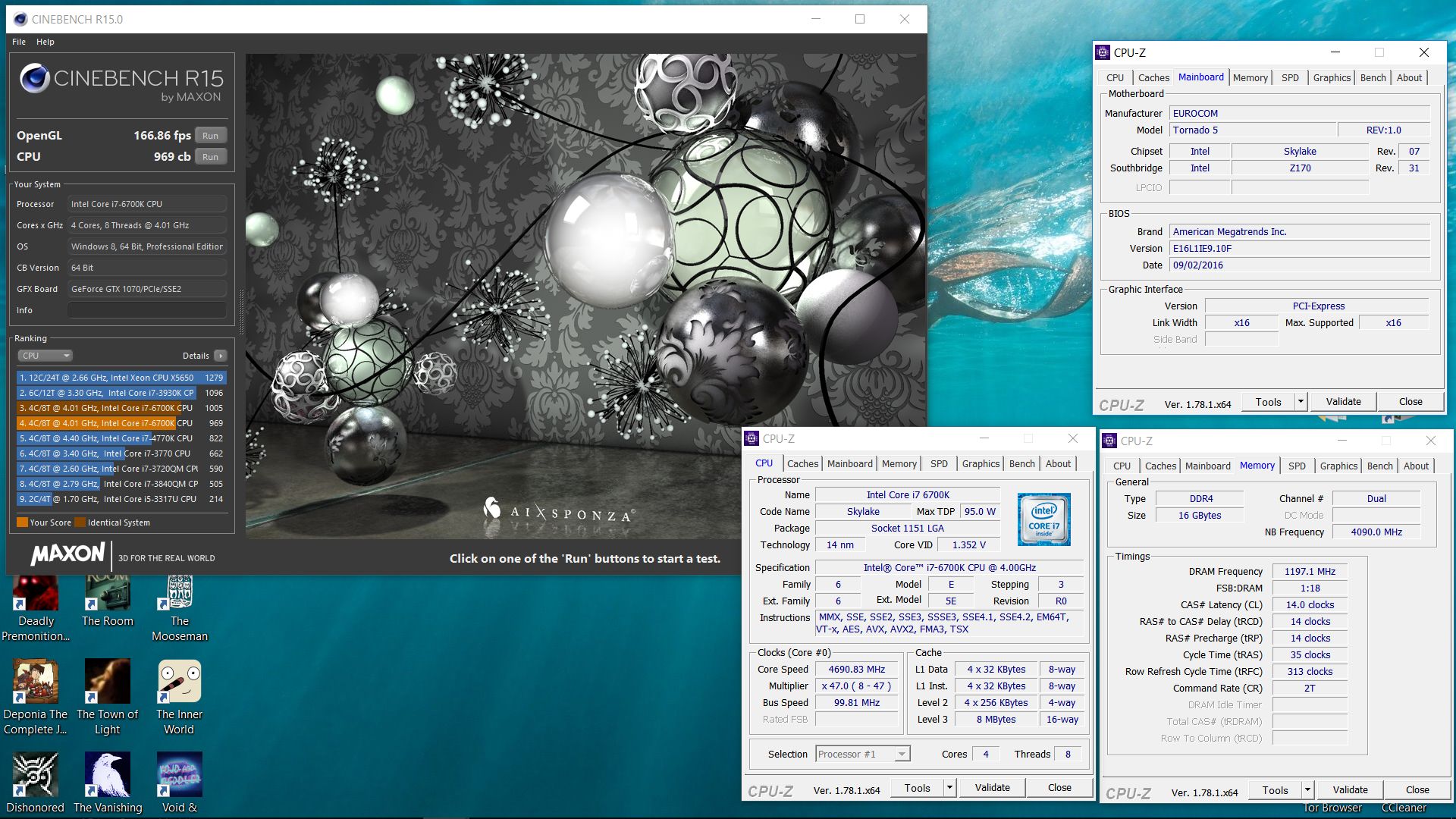Click Tools button in CPU-Z Memory window
The image size is (1456, 819).
click(1275, 790)
